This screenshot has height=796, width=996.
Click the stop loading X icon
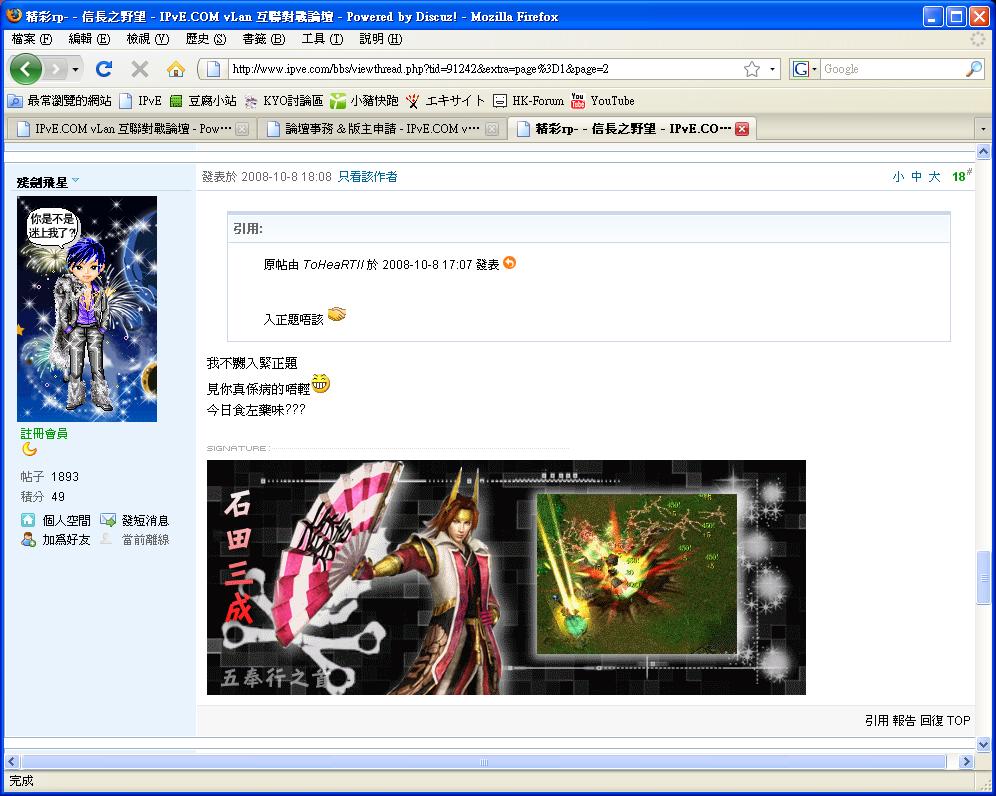[140, 69]
